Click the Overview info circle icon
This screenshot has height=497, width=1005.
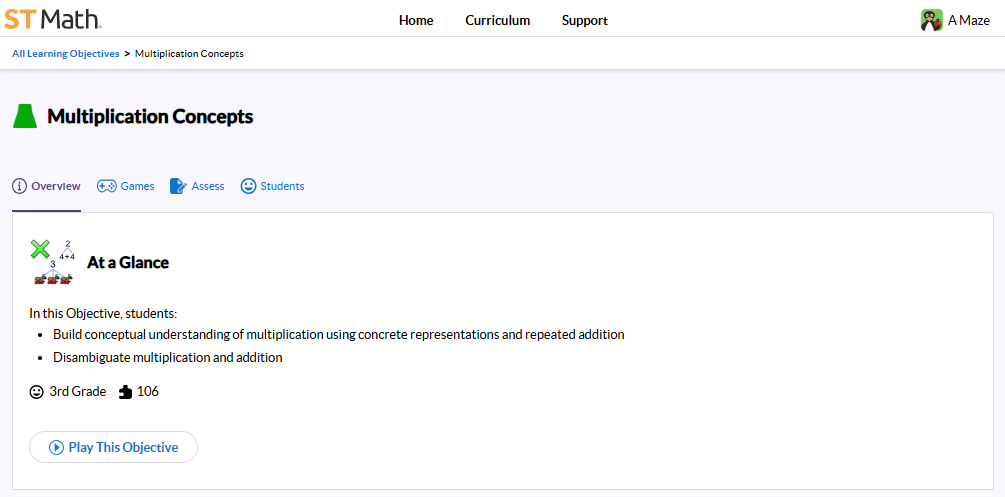(19, 186)
